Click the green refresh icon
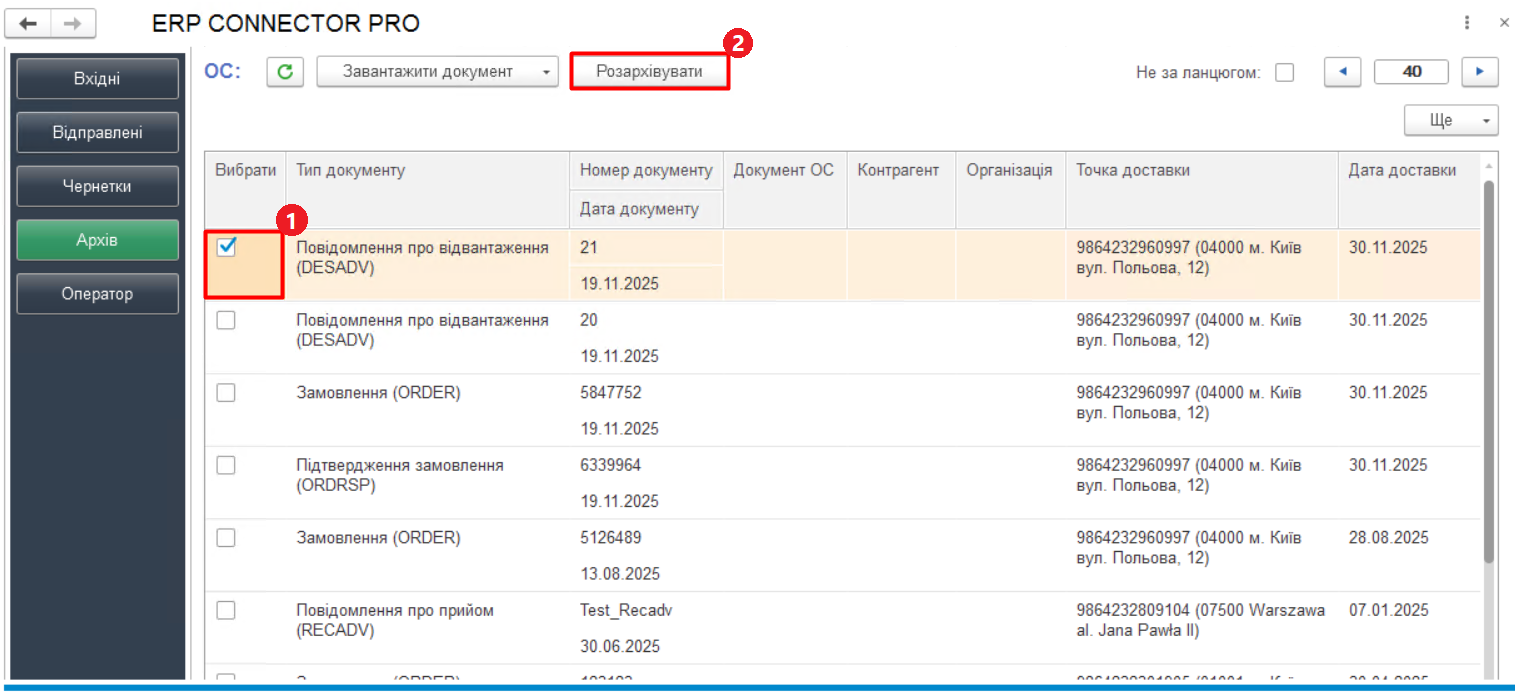 pyautogui.click(x=285, y=72)
